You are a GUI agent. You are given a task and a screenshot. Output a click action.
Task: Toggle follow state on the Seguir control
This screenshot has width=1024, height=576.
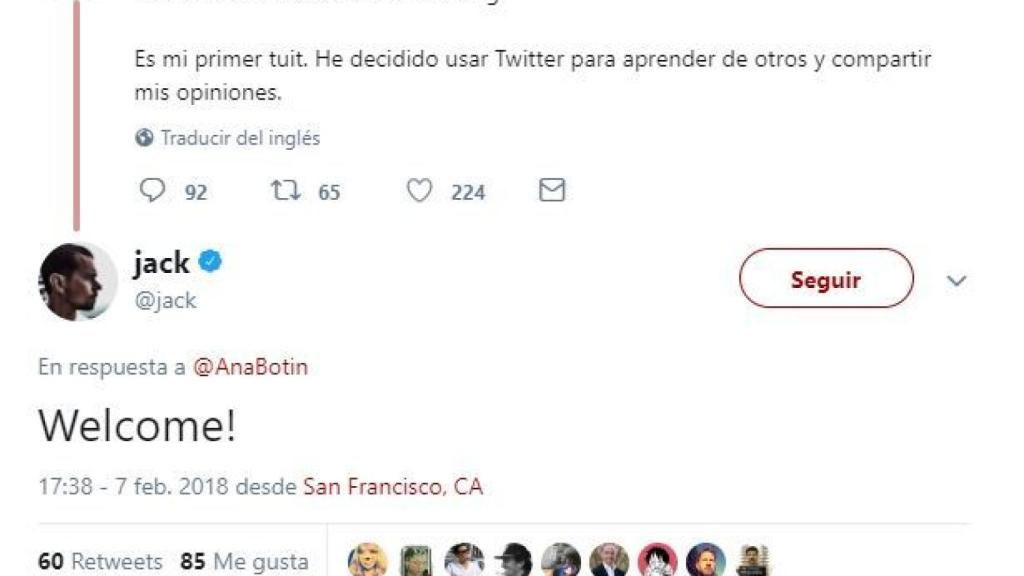pyautogui.click(x=826, y=279)
